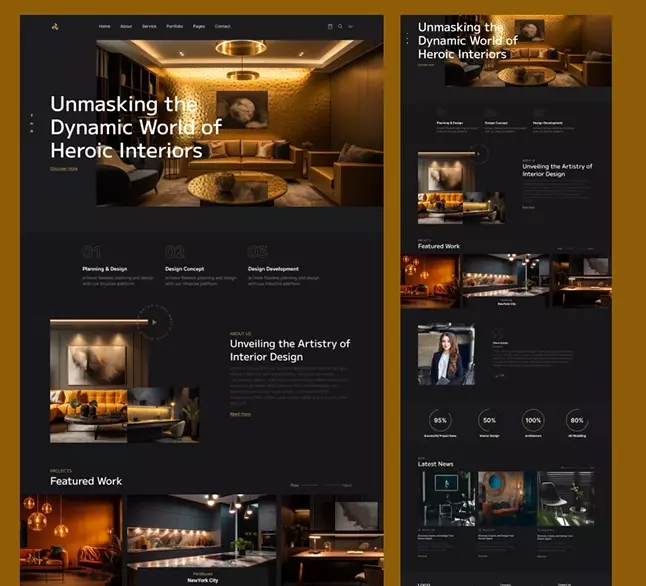Screen dimensions: 646x586
Task: Click Next in the Featured Work slider
Action: click(347, 485)
